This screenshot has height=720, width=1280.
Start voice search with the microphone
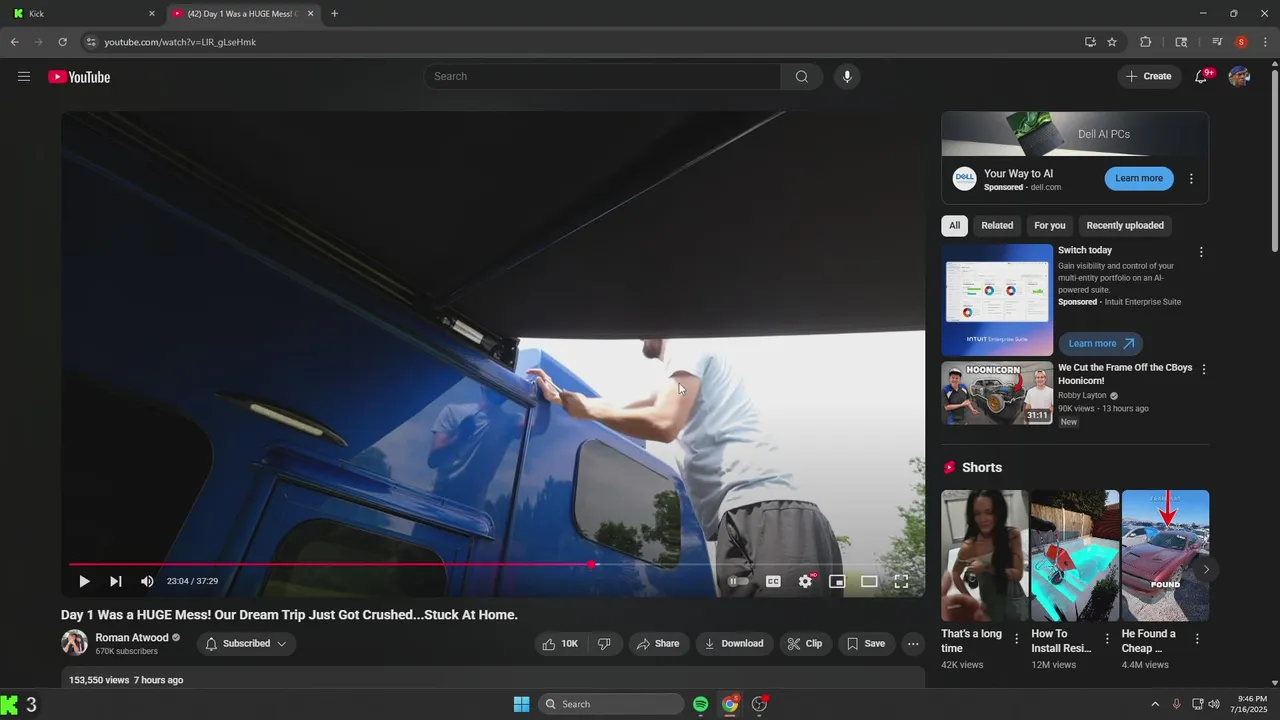pyautogui.click(x=847, y=77)
